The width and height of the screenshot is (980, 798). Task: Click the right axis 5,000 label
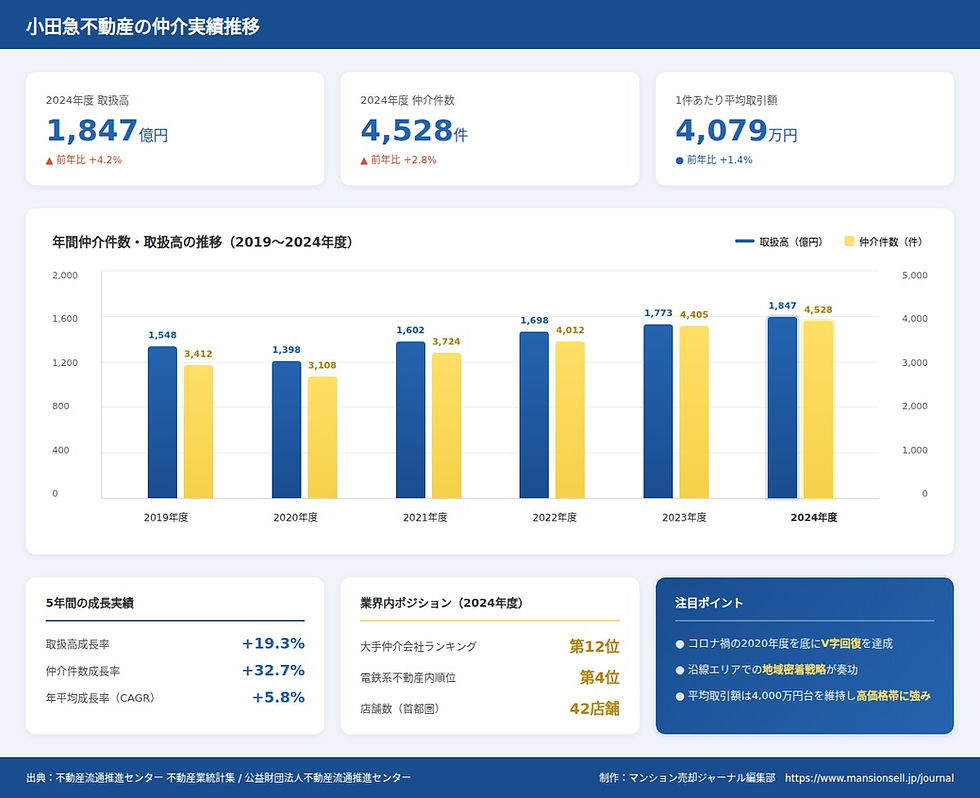[x=914, y=275]
